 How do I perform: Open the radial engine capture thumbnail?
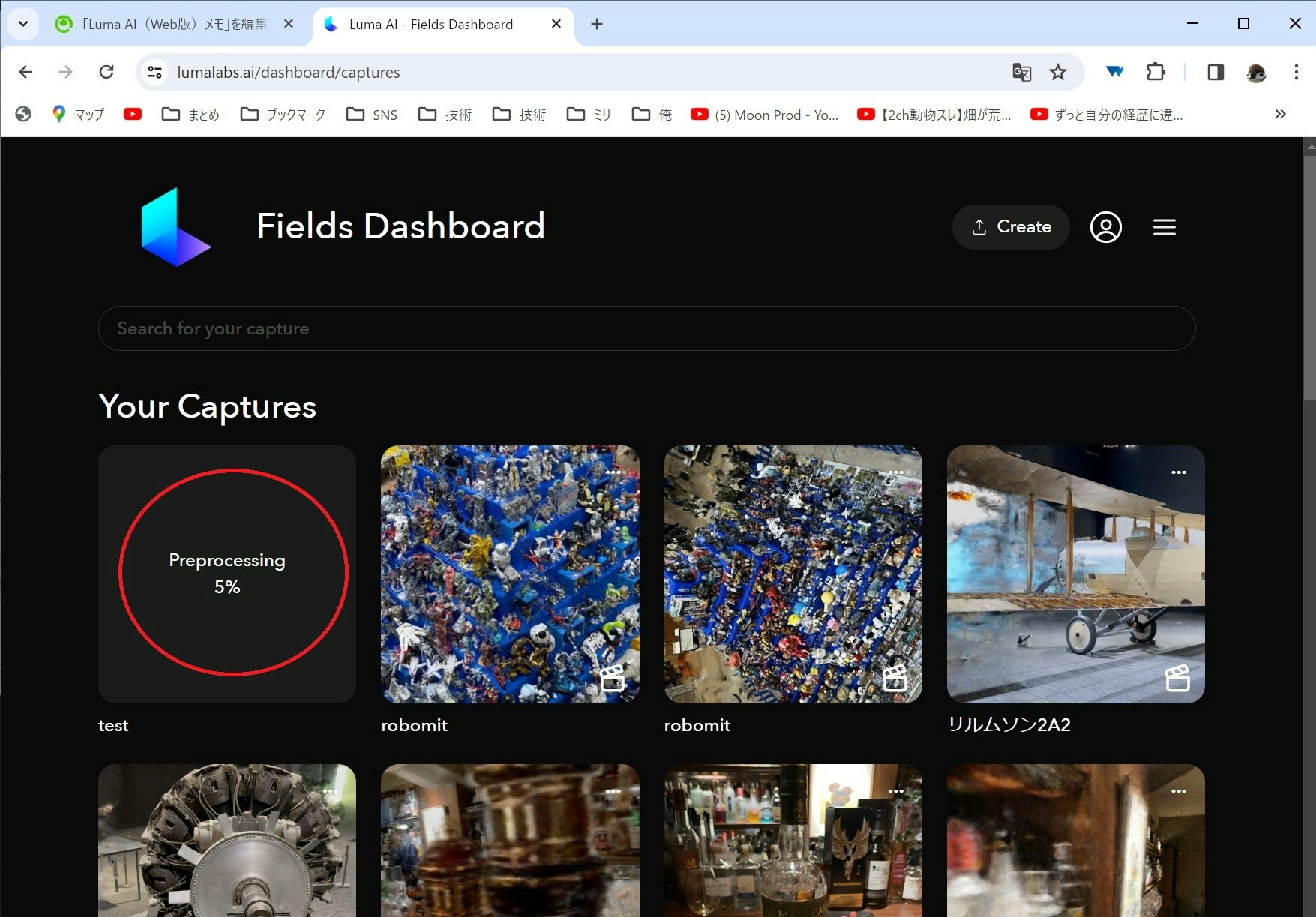pyautogui.click(x=227, y=841)
